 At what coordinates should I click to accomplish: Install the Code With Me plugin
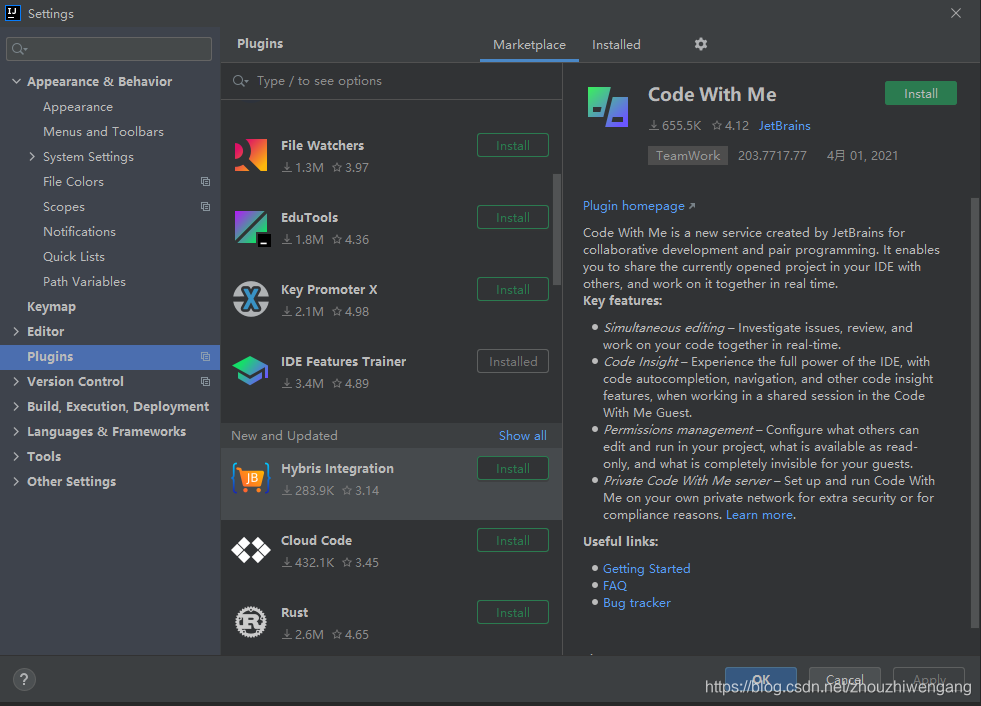pos(920,93)
